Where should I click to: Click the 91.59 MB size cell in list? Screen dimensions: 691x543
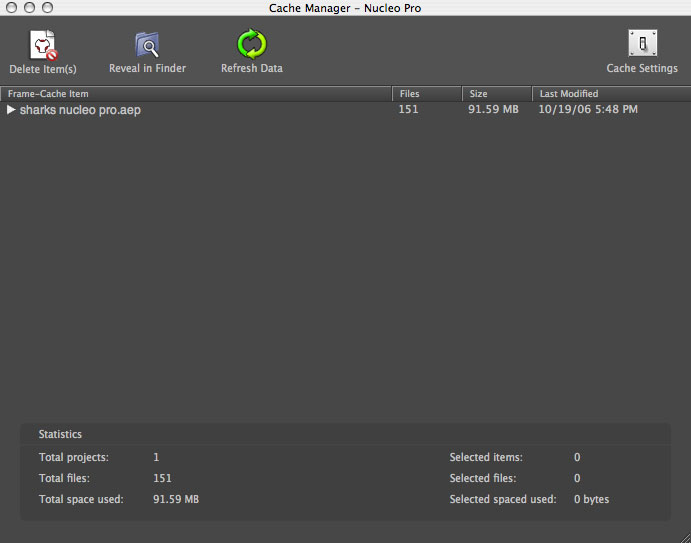pos(493,109)
